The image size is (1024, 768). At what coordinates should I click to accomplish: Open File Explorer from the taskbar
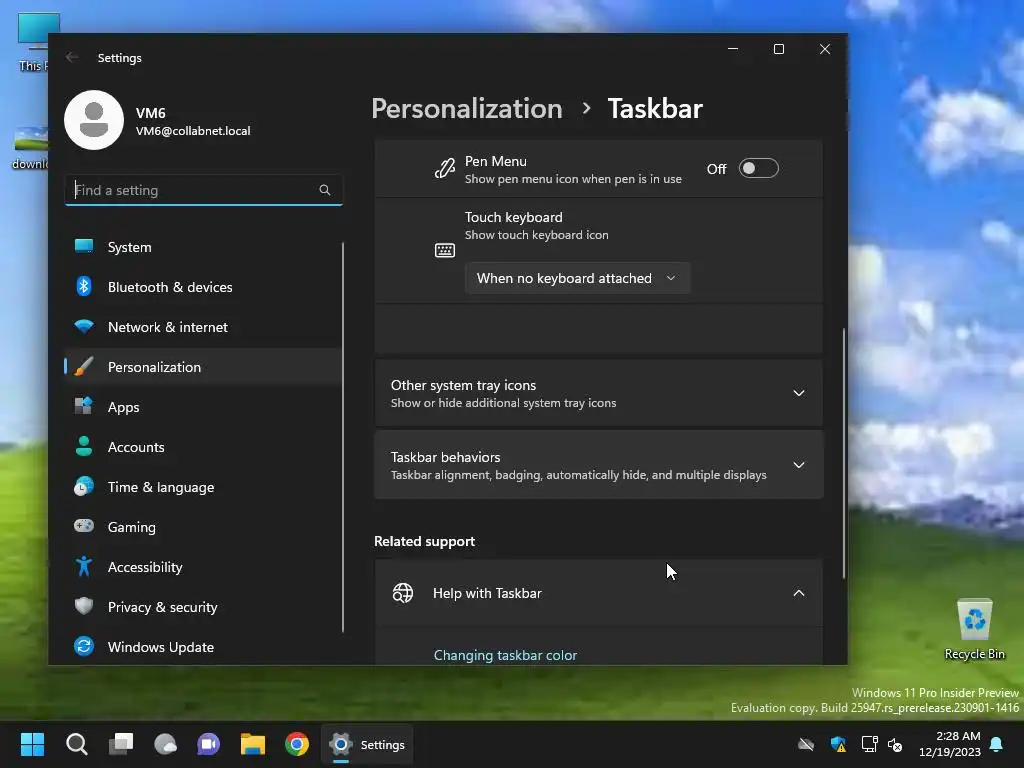coord(253,744)
